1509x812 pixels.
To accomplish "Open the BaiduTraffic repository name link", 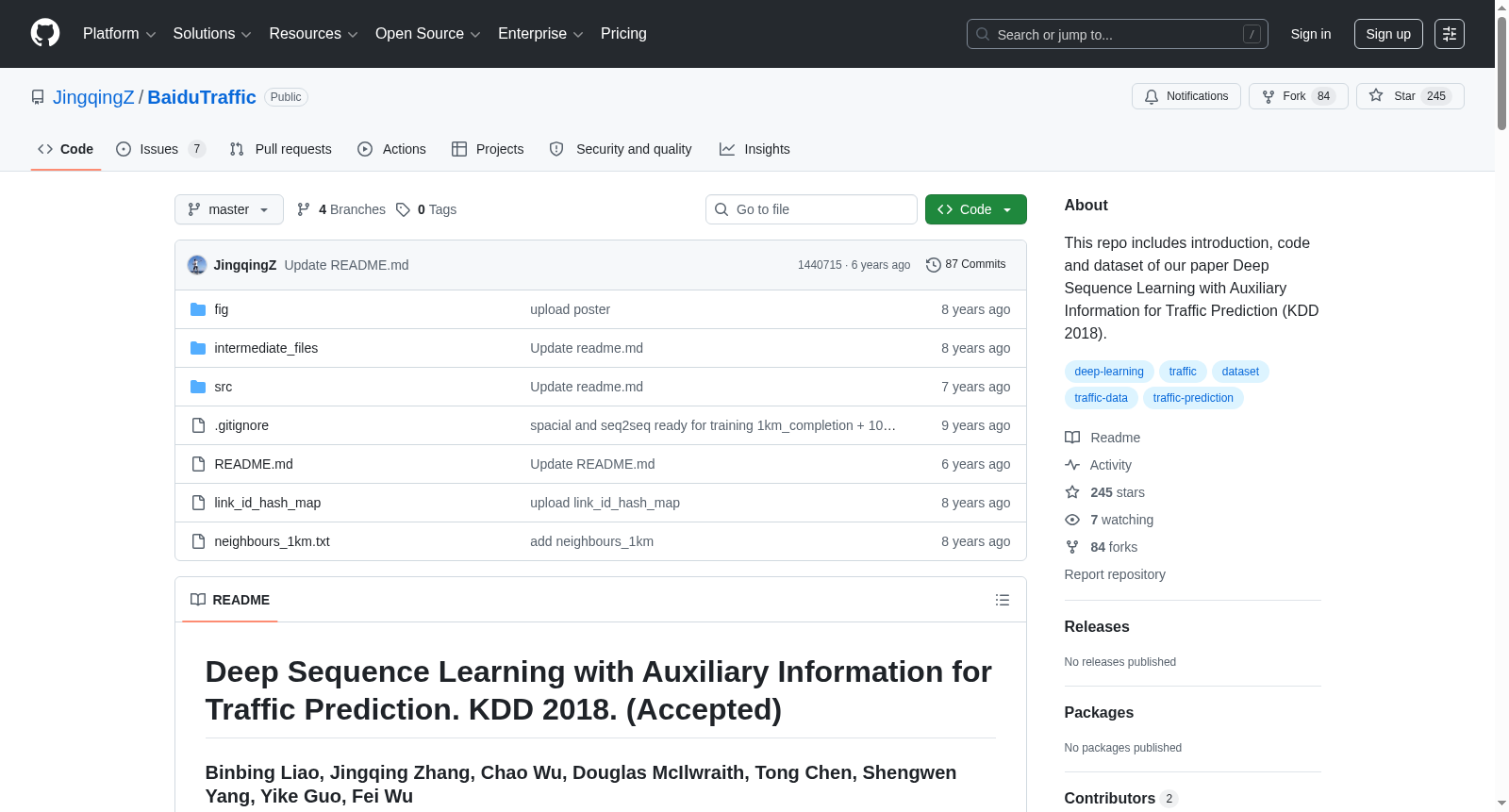I will [x=202, y=97].
